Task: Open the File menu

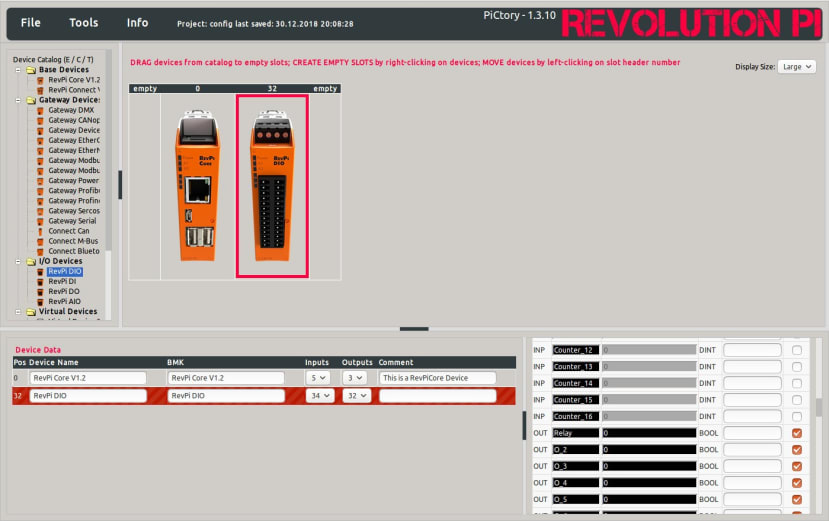Action: [x=30, y=23]
